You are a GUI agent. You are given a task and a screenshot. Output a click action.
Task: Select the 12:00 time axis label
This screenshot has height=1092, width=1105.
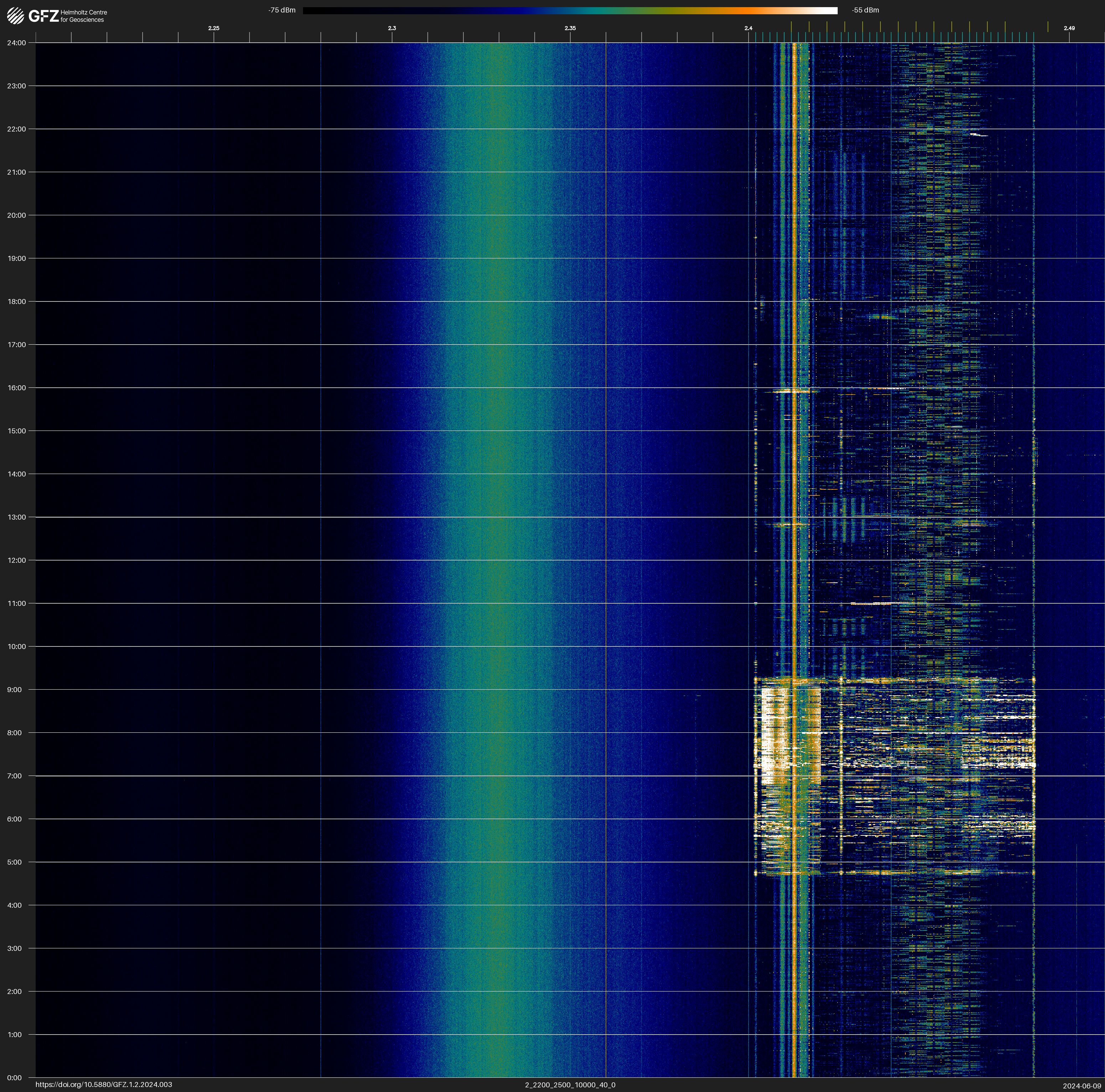coord(16,560)
